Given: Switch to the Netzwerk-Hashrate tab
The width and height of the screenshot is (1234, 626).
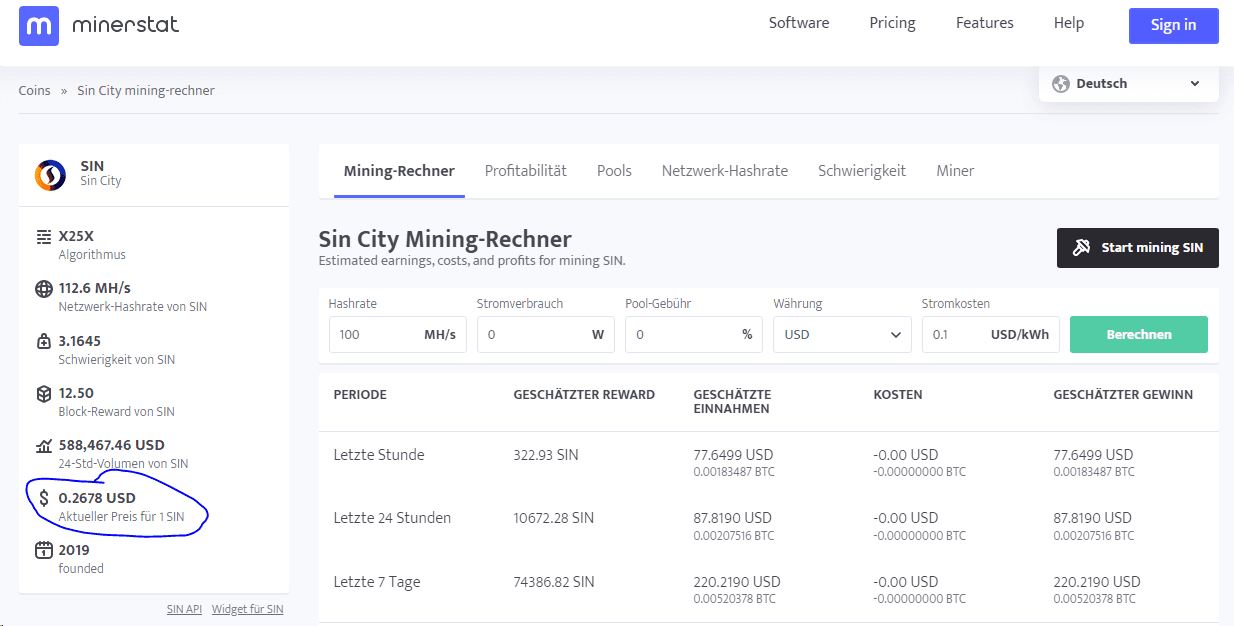Looking at the screenshot, I should [725, 171].
